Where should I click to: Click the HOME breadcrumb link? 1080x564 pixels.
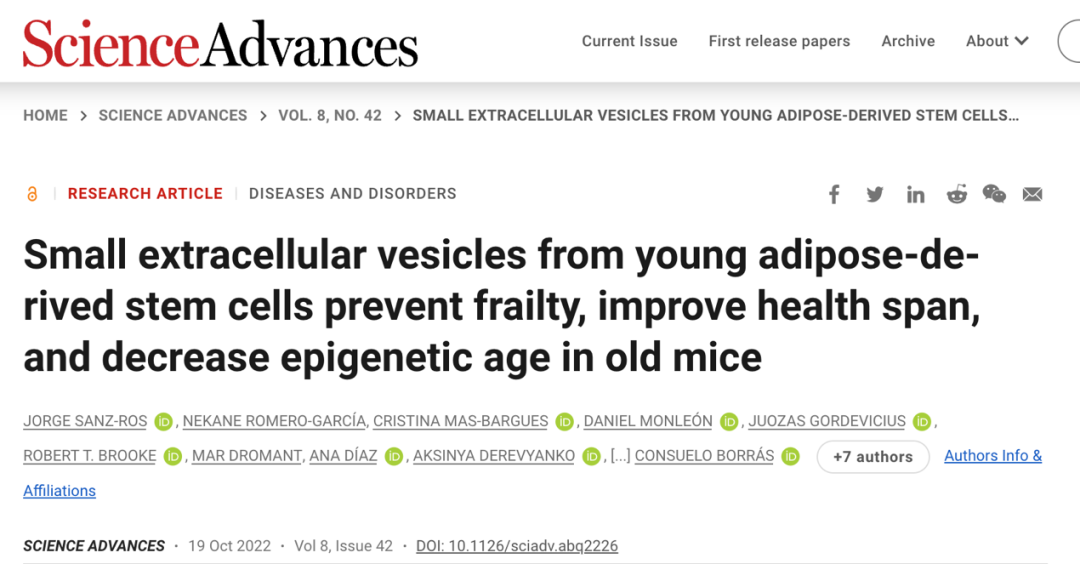(x=45, y=116)
